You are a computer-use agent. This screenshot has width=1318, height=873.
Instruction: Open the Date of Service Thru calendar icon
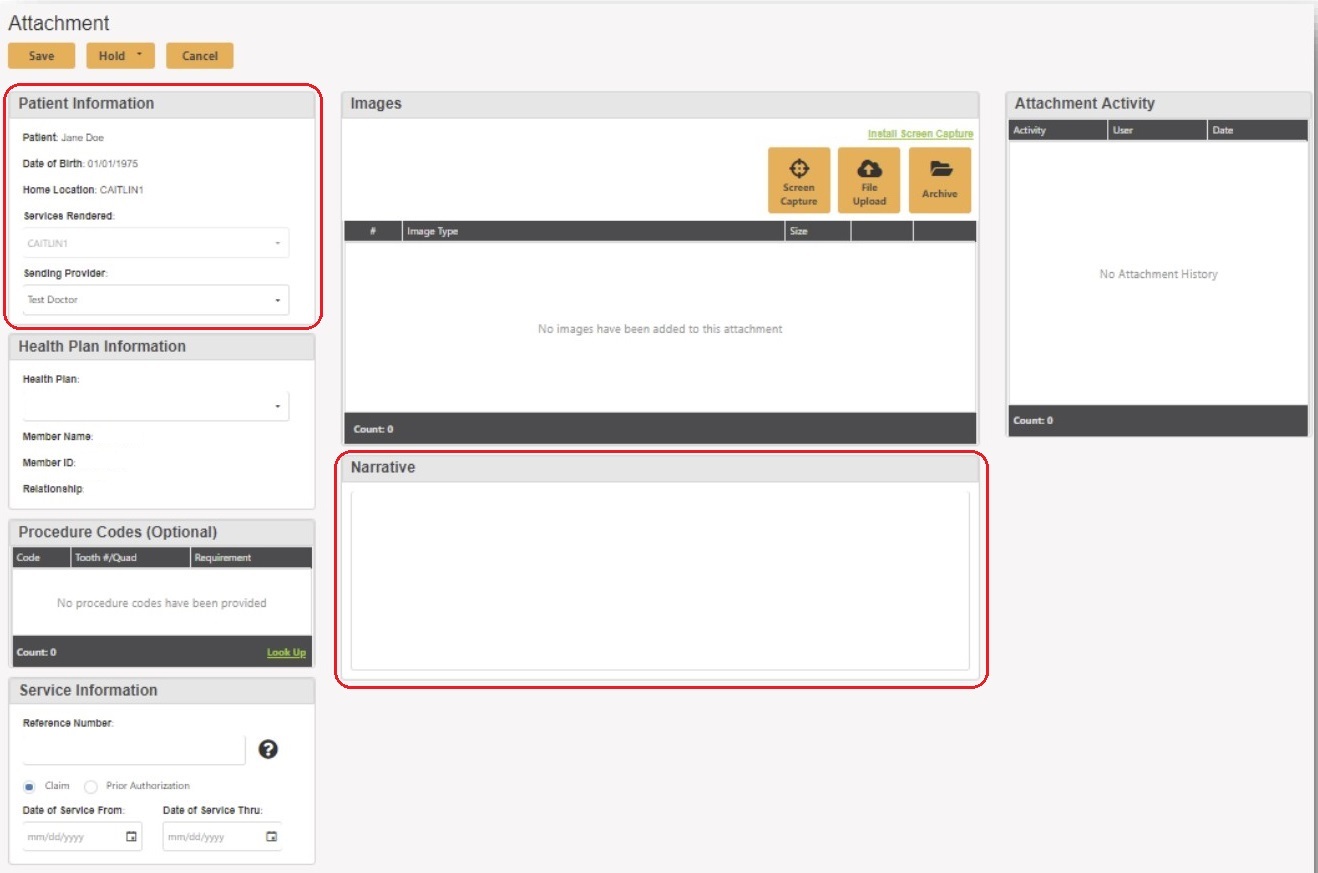271,837
